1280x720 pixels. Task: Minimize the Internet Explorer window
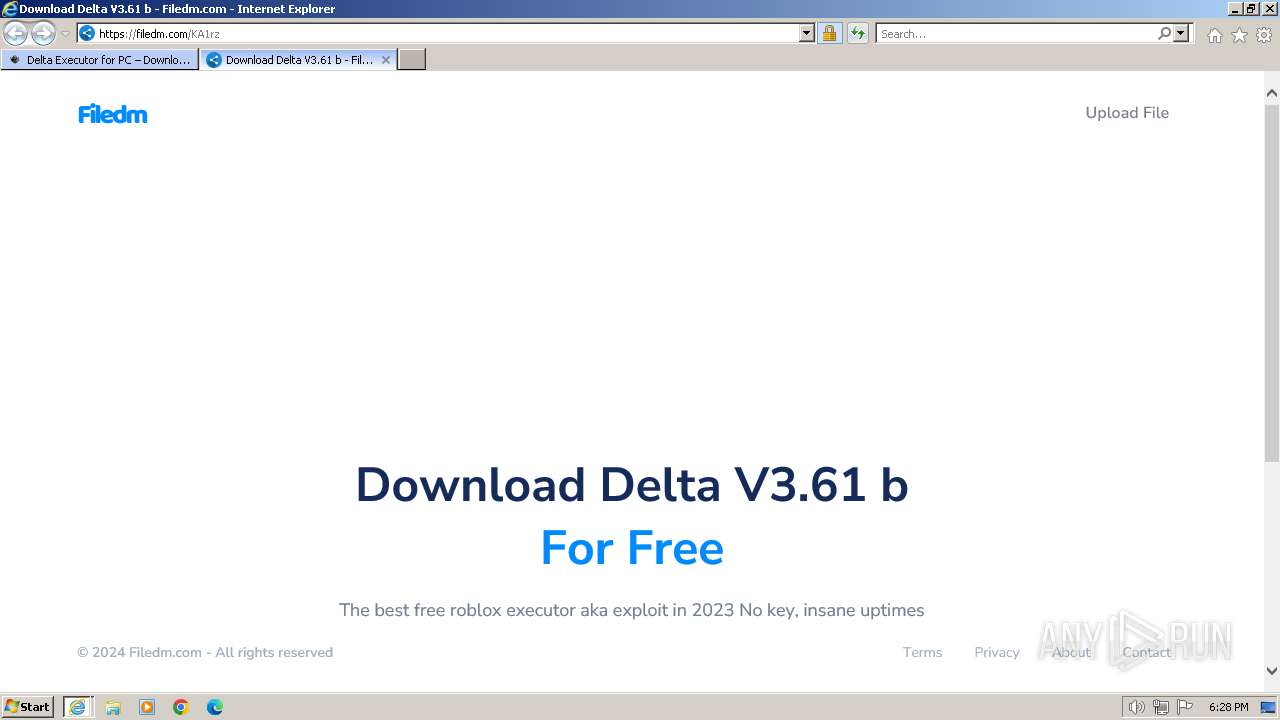pos(1234,8)
